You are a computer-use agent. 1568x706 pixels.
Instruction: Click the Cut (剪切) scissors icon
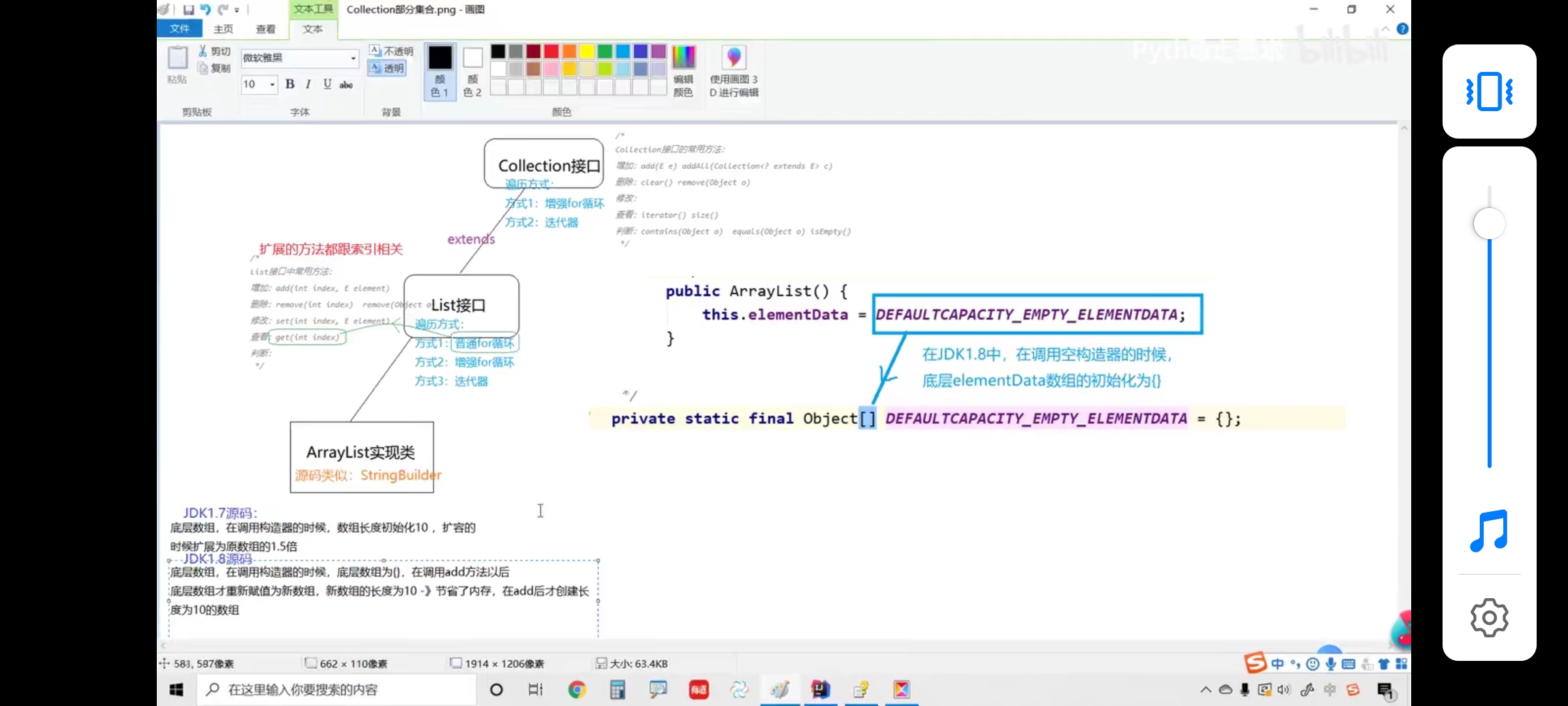tap(203, 51)
